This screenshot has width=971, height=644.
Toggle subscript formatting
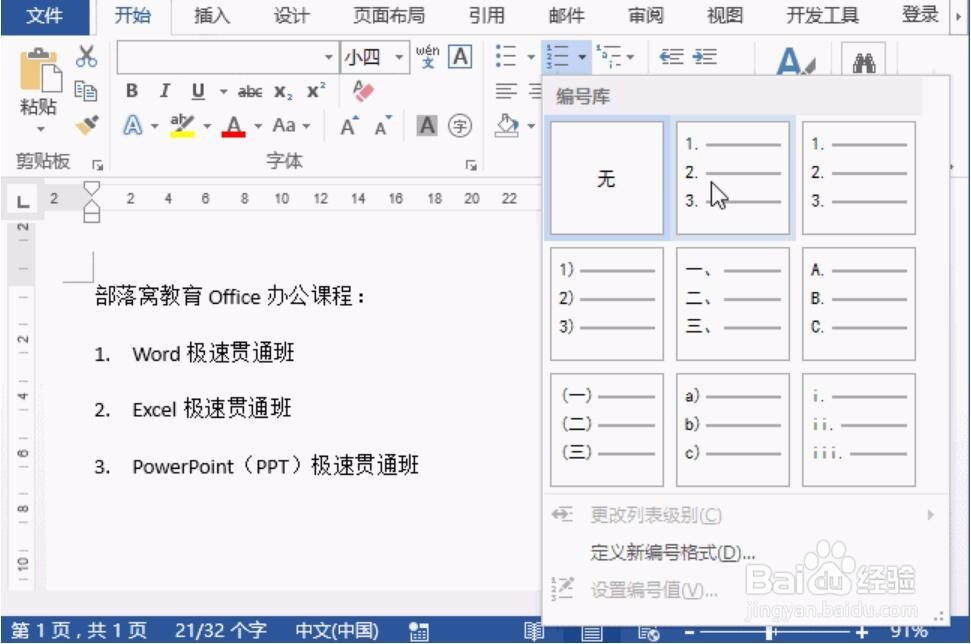click(284, 92)
